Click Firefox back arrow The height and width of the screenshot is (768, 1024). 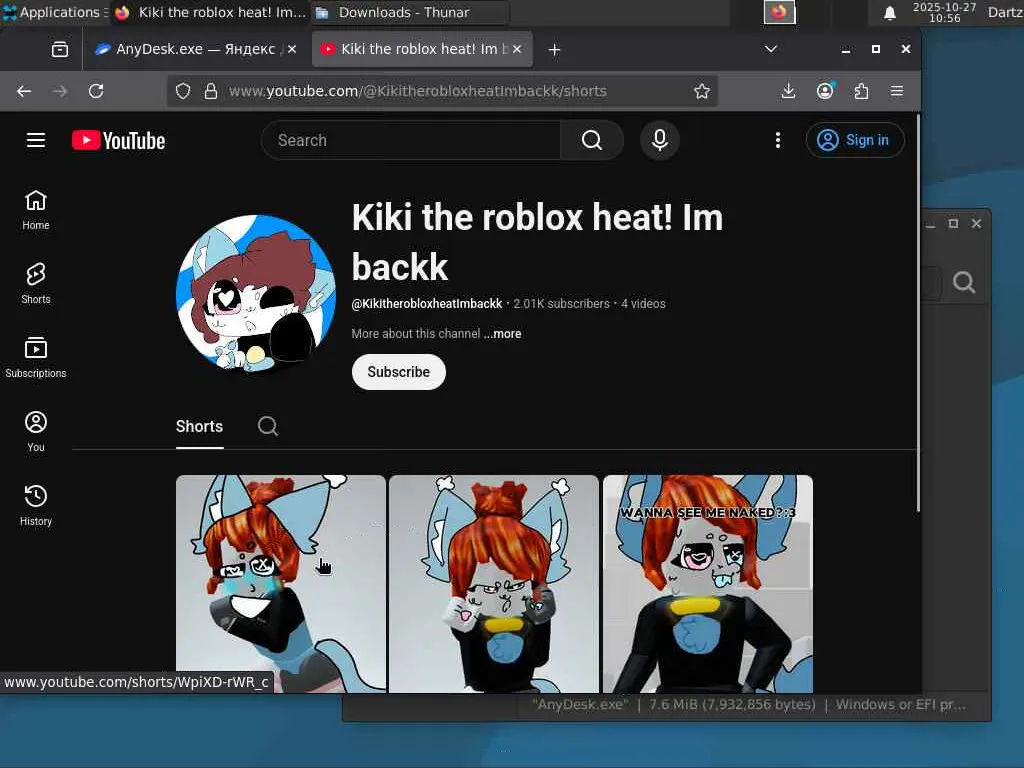click(24, 91)
